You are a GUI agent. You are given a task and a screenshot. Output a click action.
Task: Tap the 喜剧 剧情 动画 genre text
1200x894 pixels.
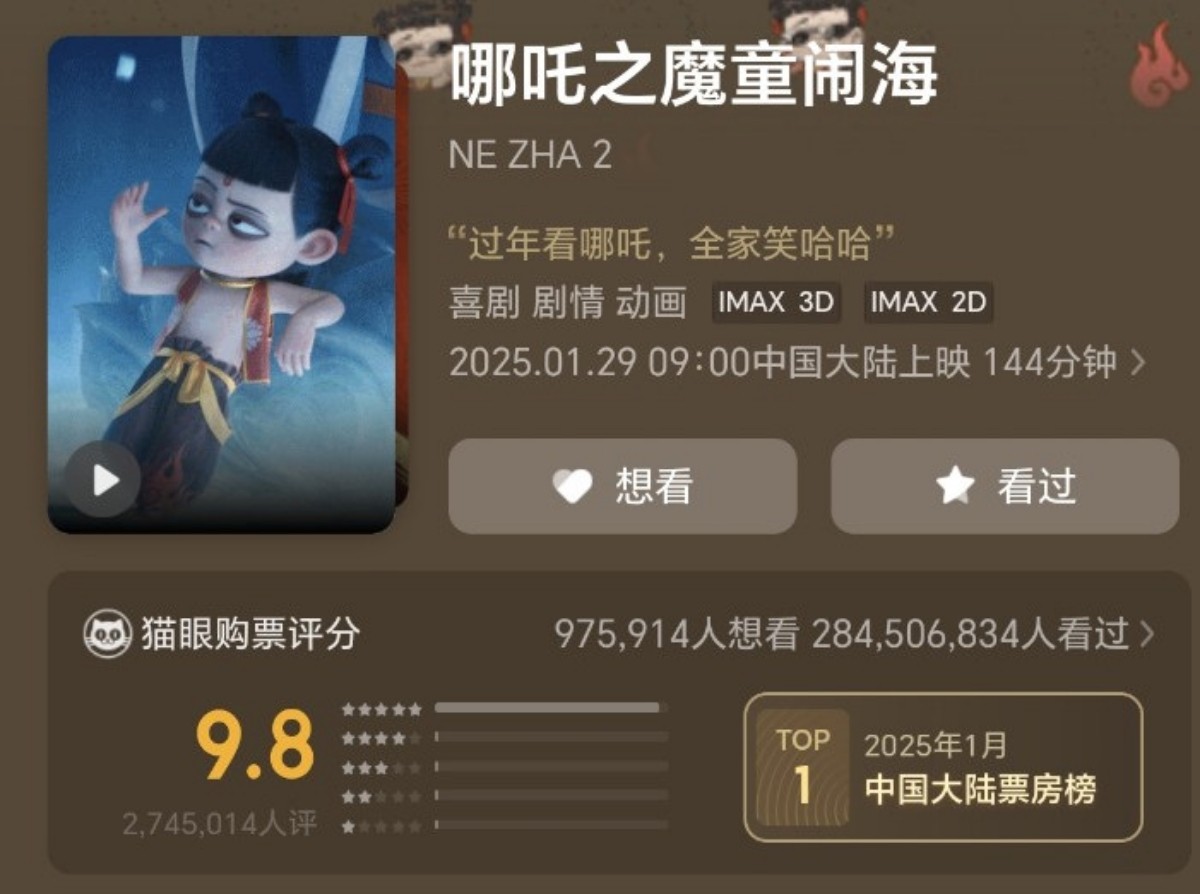[569, 303]
